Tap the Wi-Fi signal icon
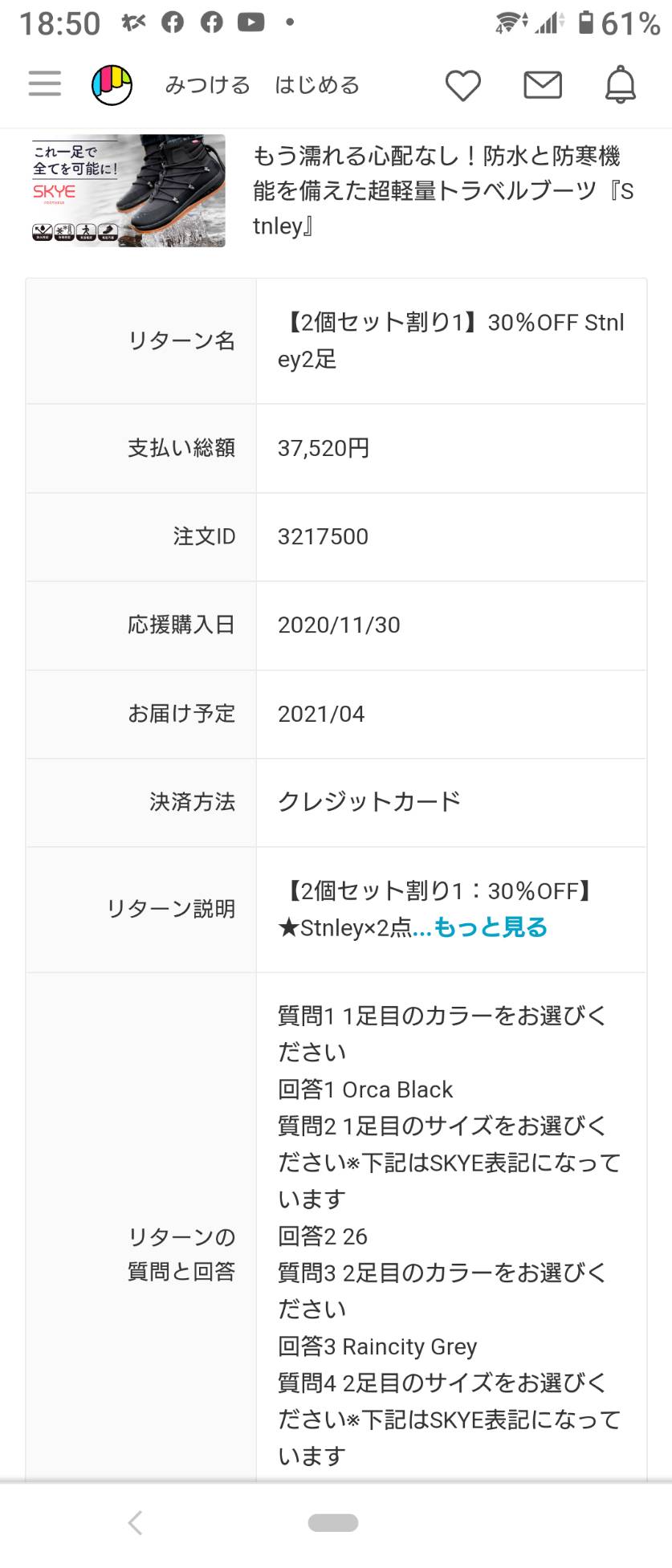This screenshot has height=1568, width=672. tap(511, 23)
